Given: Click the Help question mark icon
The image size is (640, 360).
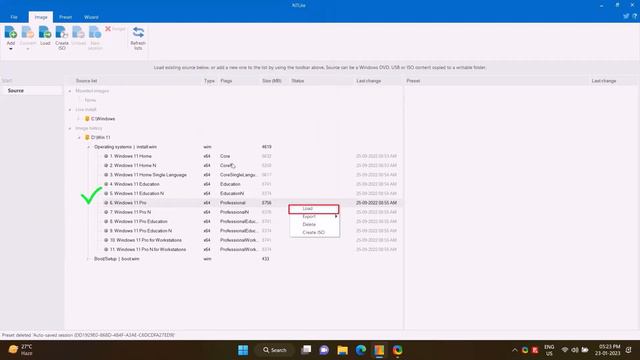Looking at the screenshot, I should [x=634, y=16].
